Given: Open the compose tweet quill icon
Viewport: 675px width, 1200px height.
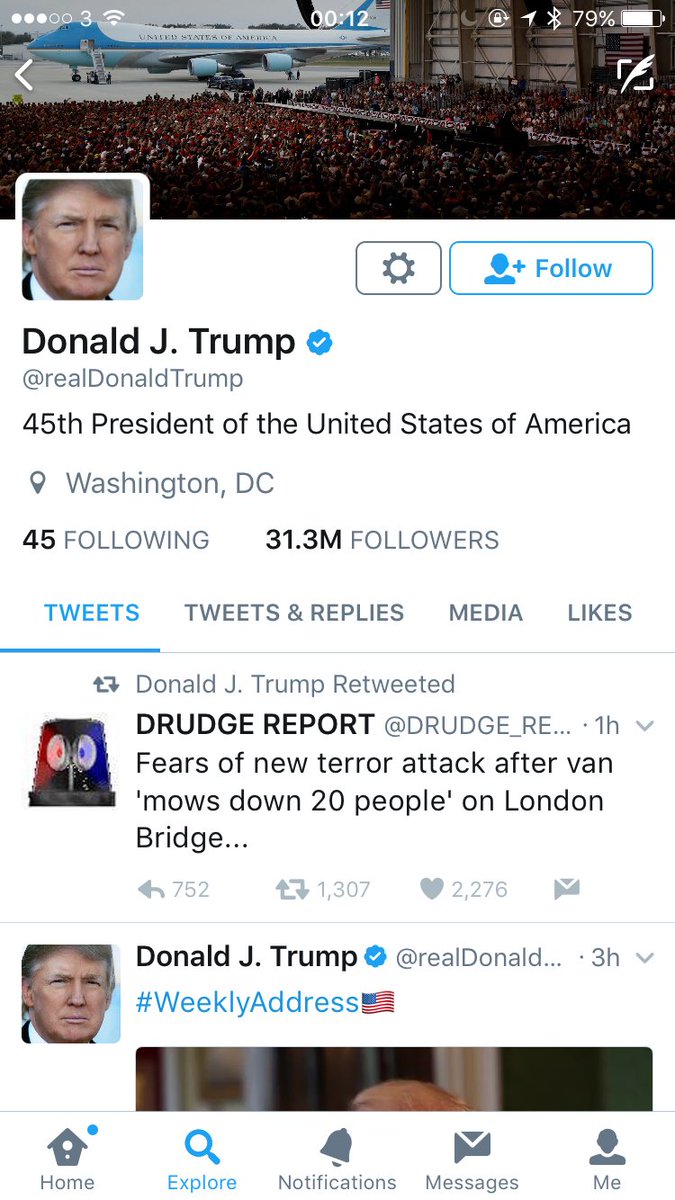Looking at the screenshot, I should (634, 75).
